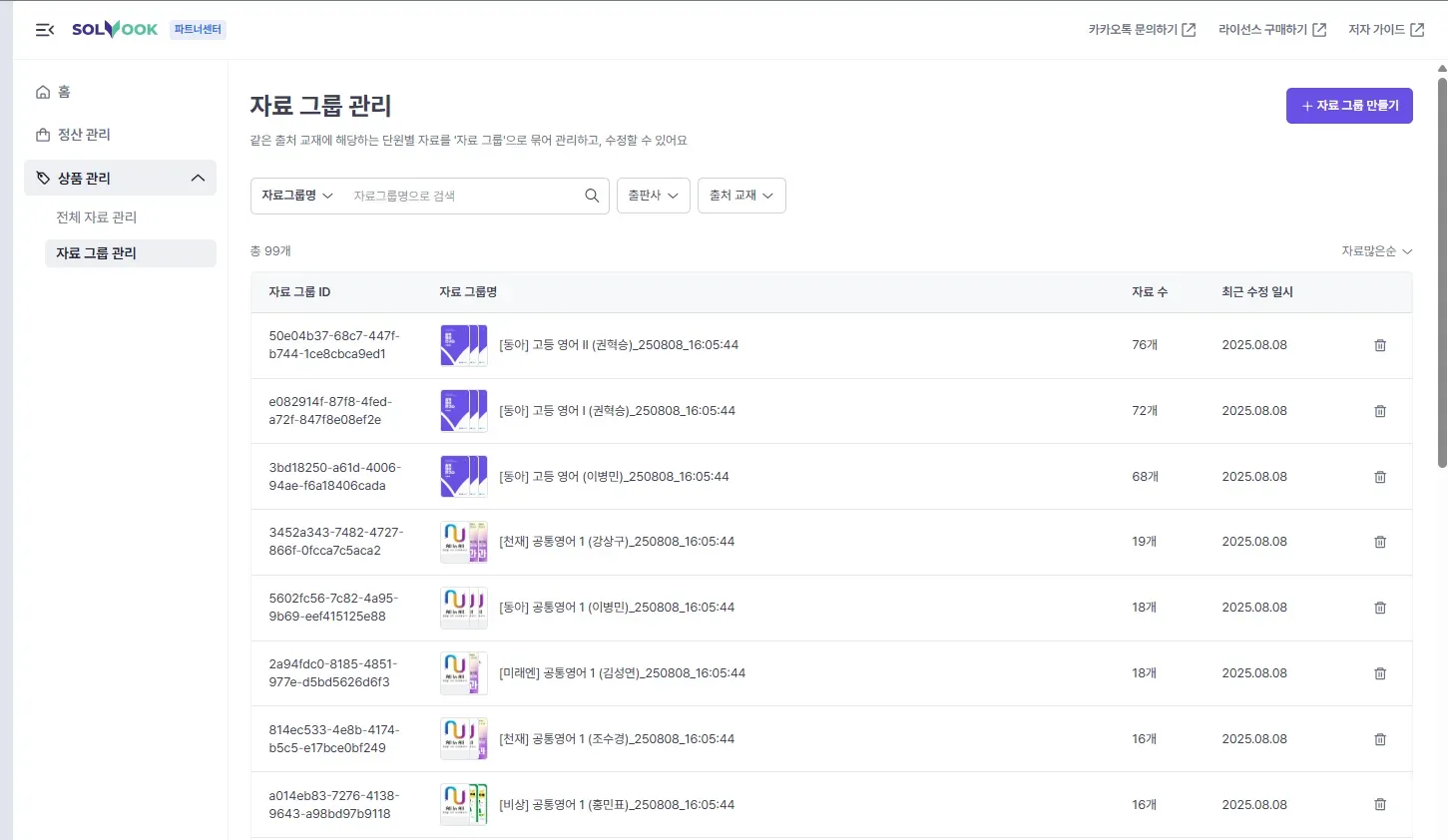Delete the [동아] 공통영어 1 (이병민) group
This screenshot has height=840, width=1448.
[1380, 608]
